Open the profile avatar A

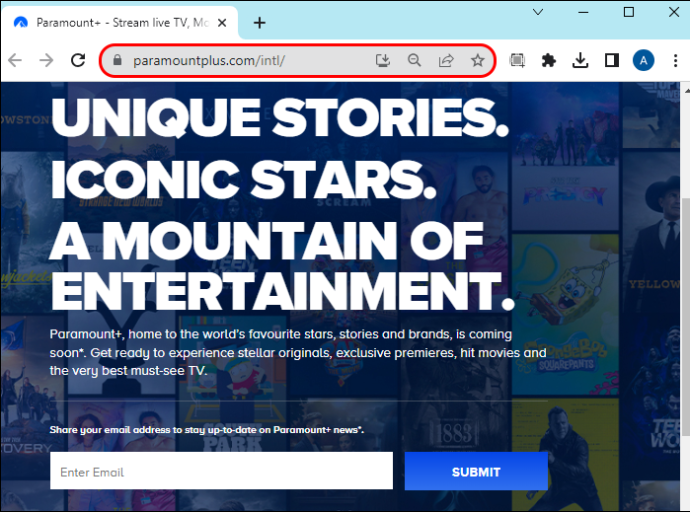point(643,60)
